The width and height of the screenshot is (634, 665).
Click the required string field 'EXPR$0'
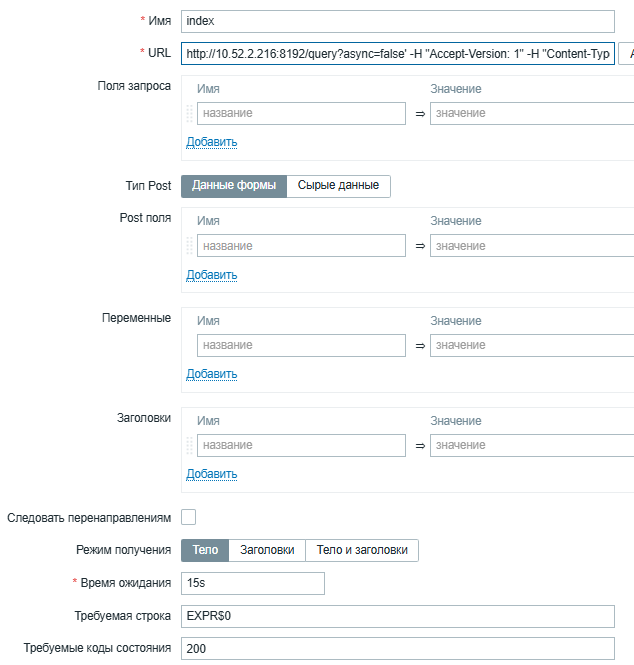397,616
